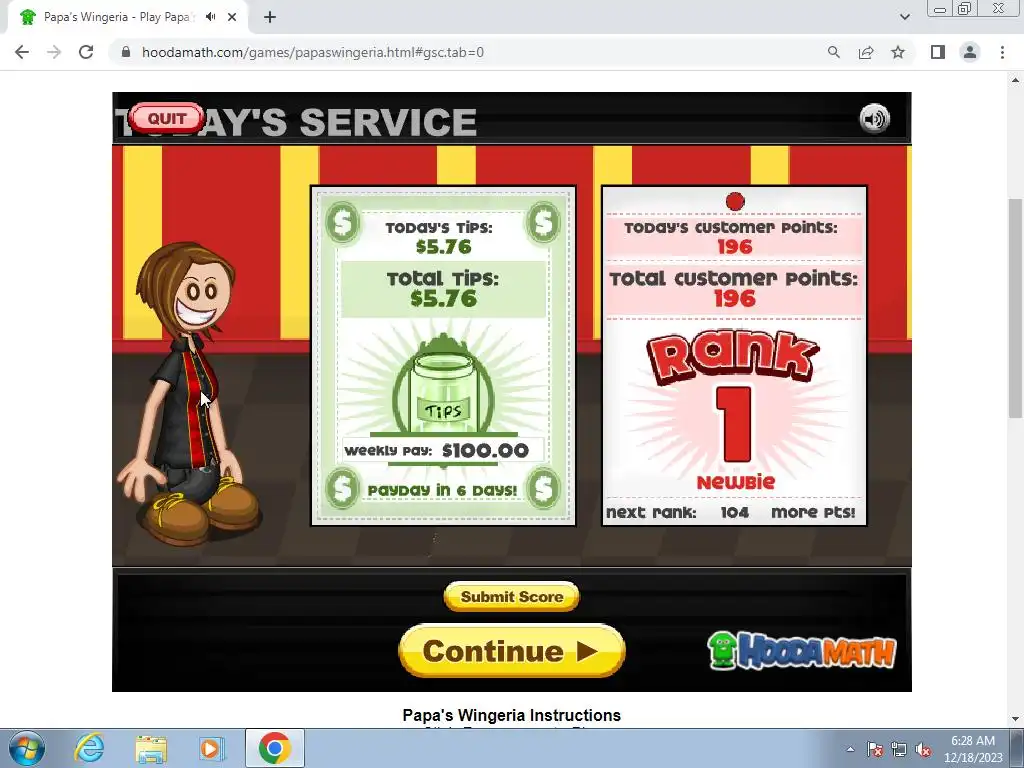Click the network tray icon
The height and width of the screenshot is (768, 1024).
click(x=899, y=749)
